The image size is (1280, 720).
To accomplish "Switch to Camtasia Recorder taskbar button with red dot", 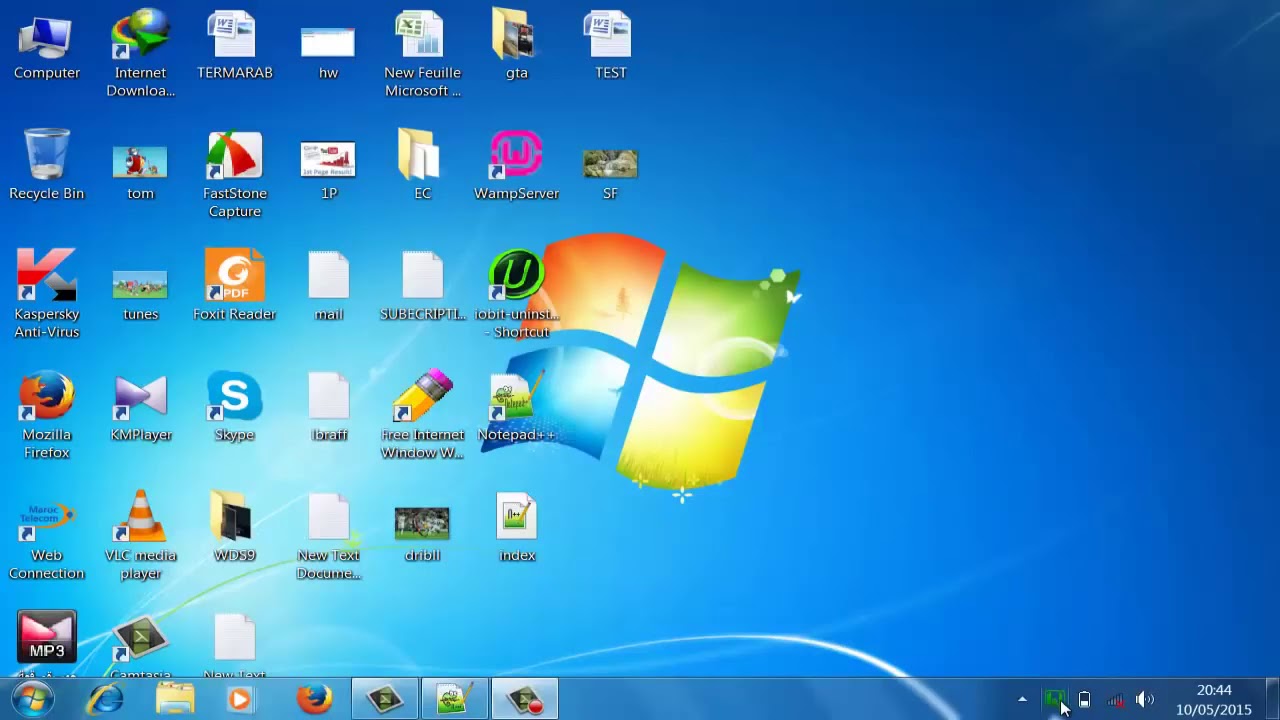I will [525, 699].
